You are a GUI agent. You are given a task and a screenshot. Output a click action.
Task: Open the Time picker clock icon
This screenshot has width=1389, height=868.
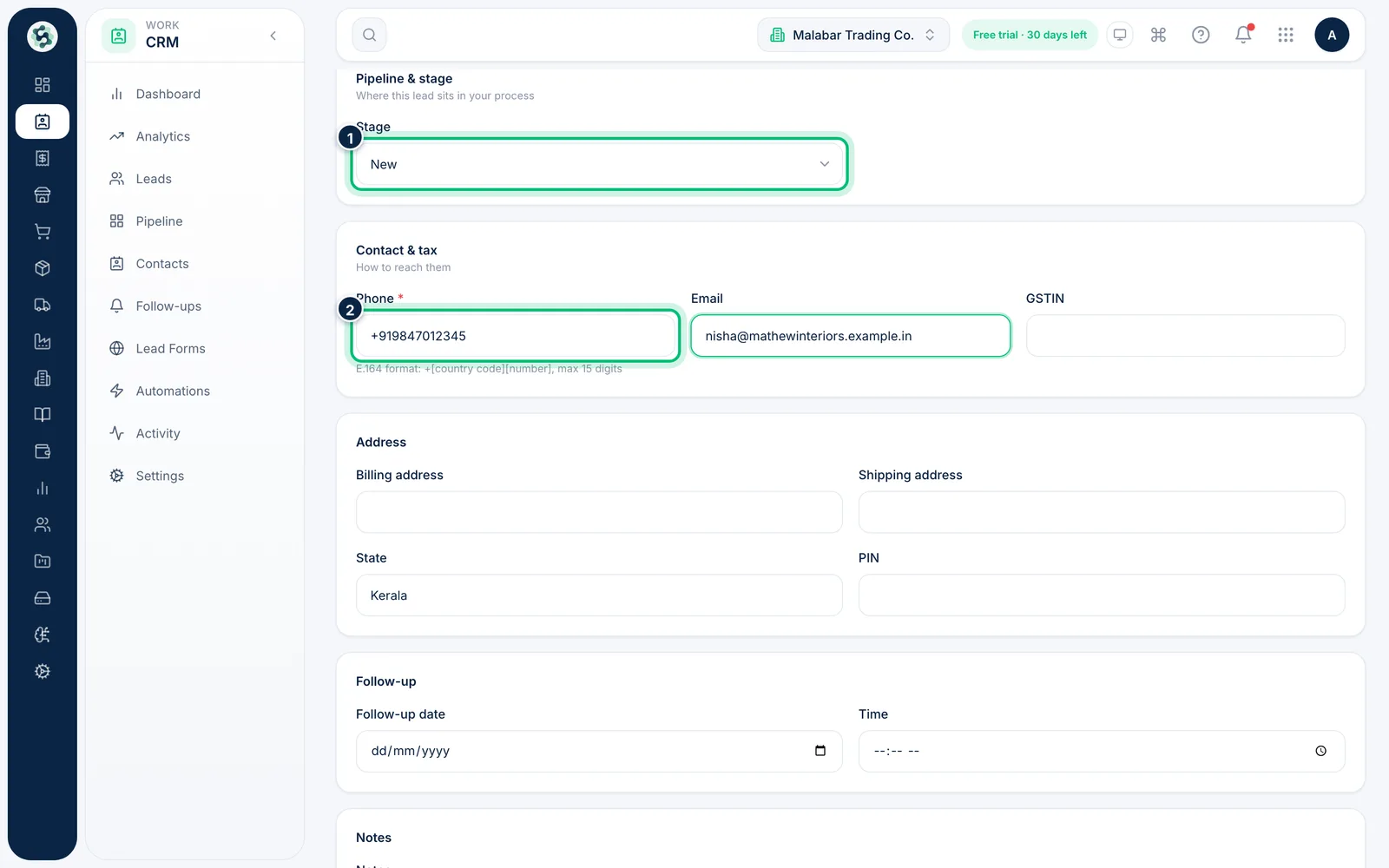click(1320, 751)
